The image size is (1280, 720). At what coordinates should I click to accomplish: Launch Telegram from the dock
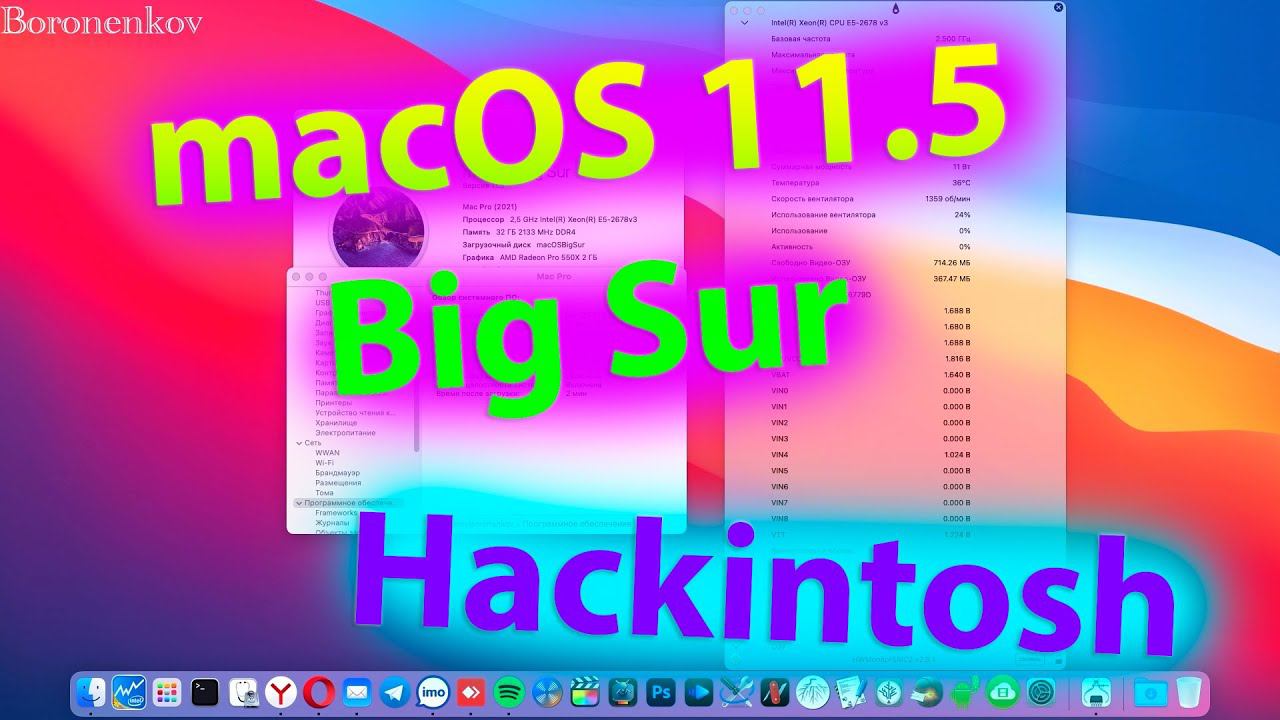[395, 692]
